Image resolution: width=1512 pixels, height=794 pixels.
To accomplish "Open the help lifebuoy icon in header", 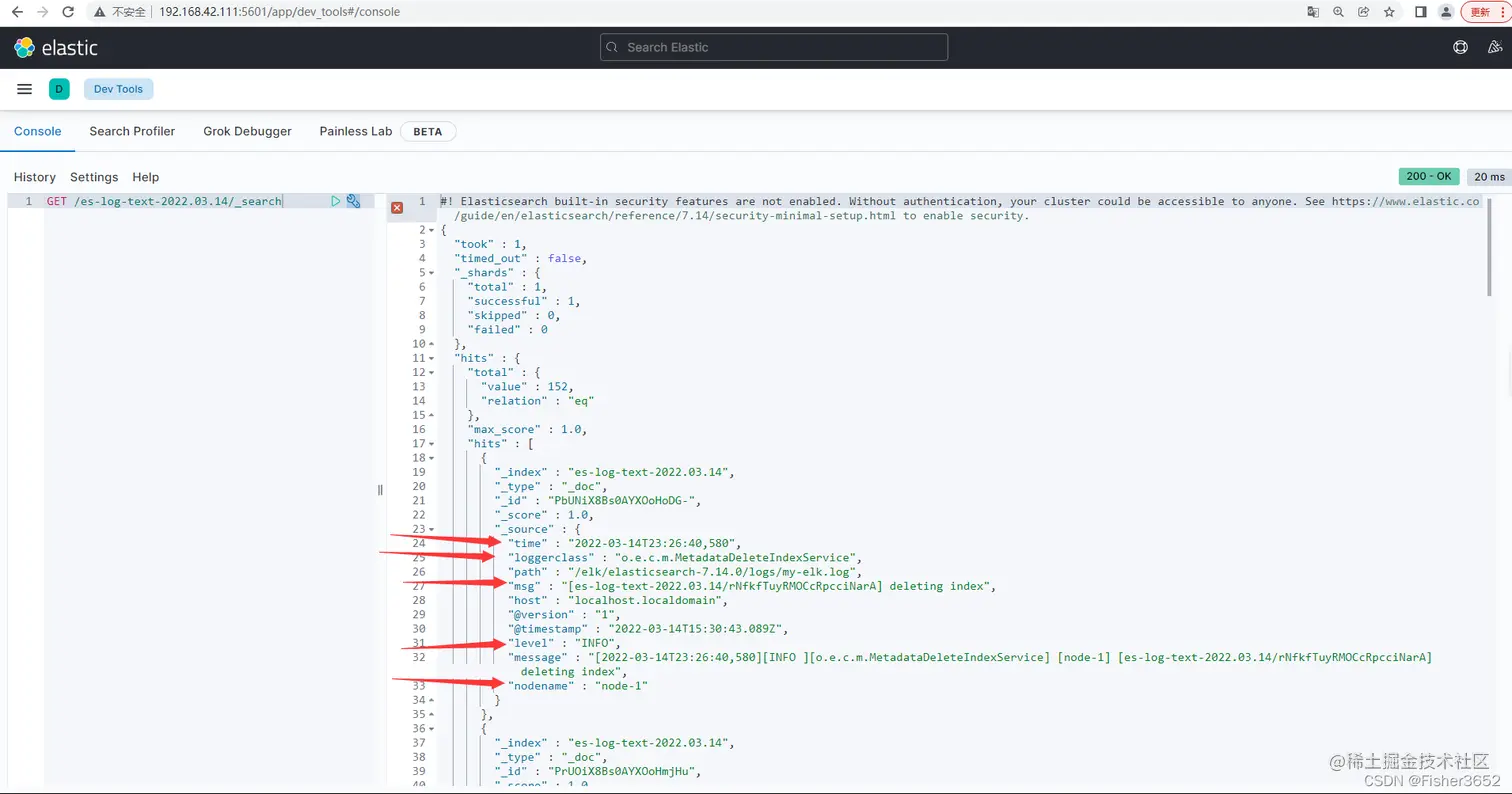I will [x=1460, y=47].
